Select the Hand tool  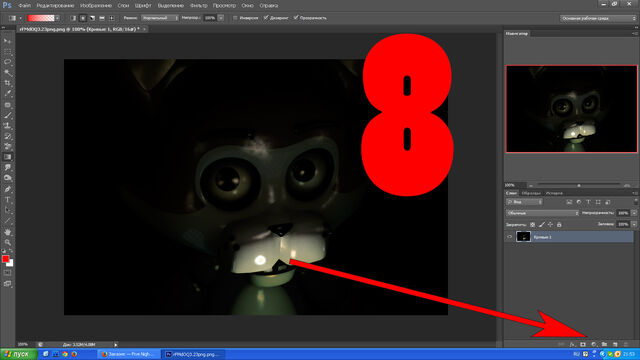point(7,232)
